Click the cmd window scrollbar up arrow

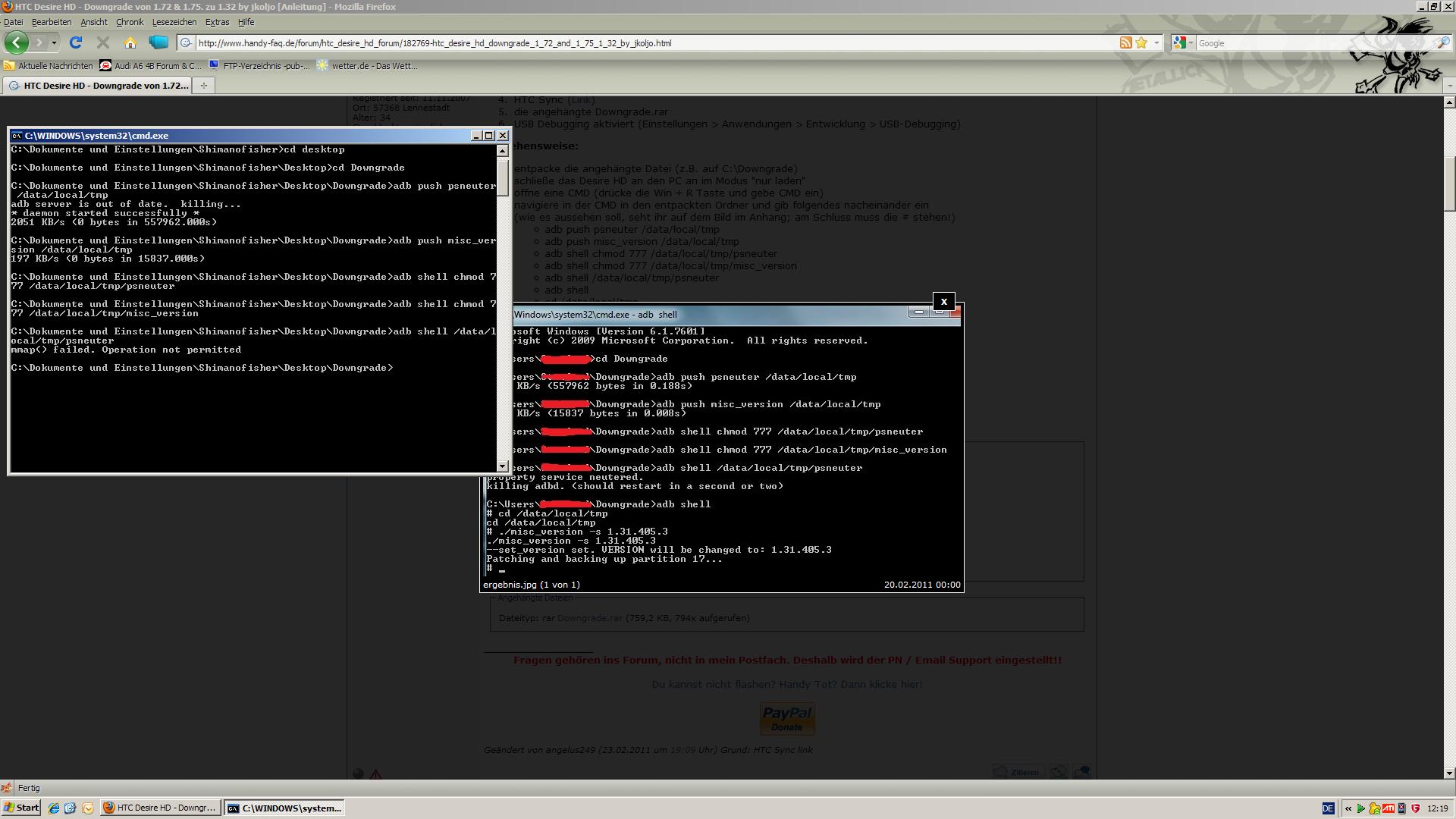click(502, 150)
